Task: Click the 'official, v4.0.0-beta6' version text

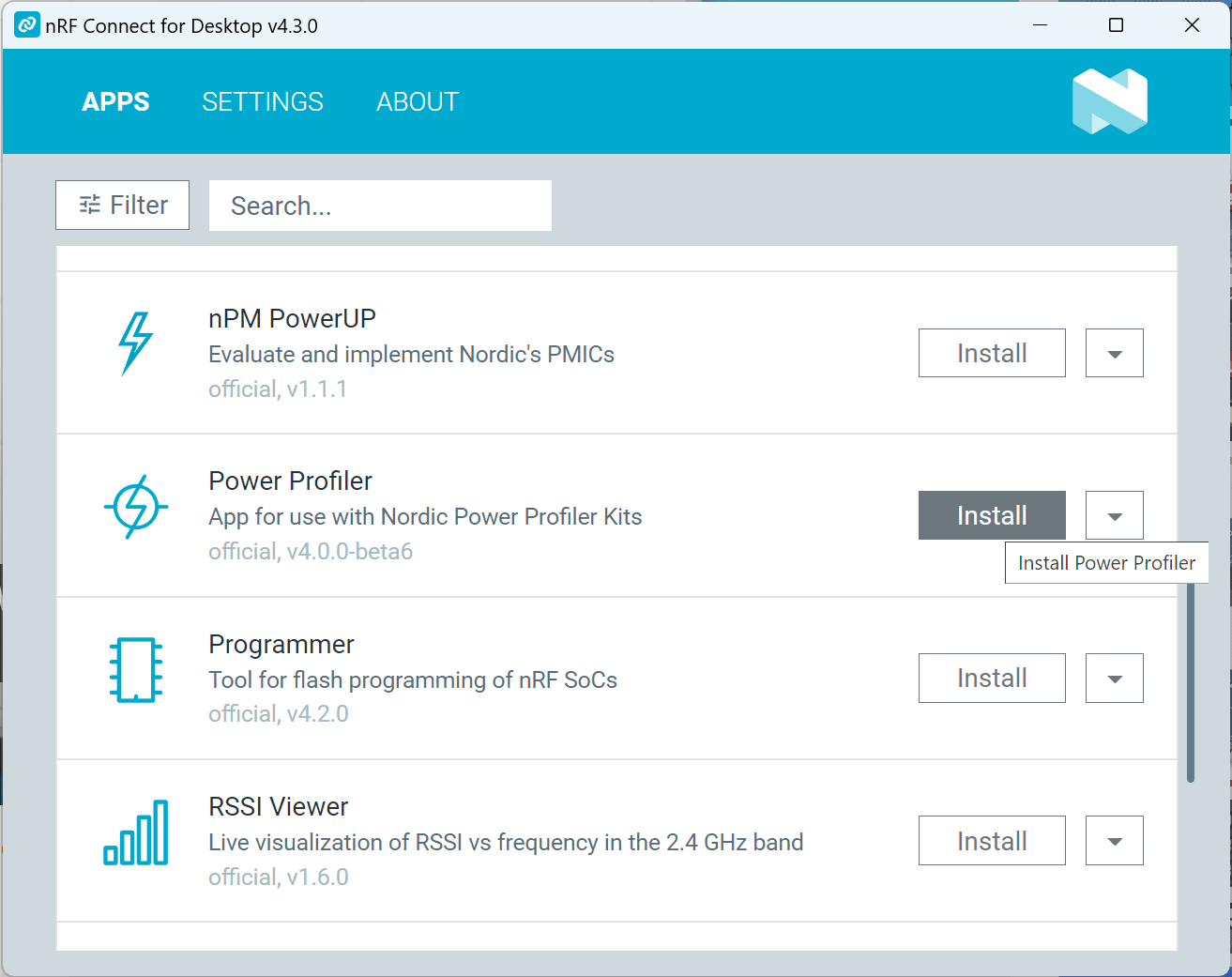Action: [311, 551]
